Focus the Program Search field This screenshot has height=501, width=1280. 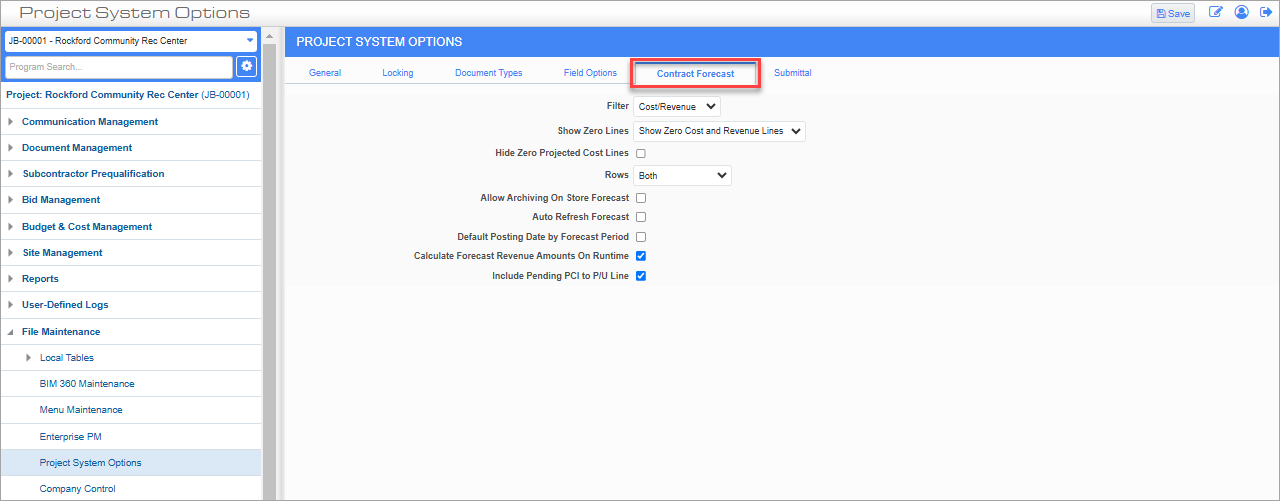pos(118,67)
